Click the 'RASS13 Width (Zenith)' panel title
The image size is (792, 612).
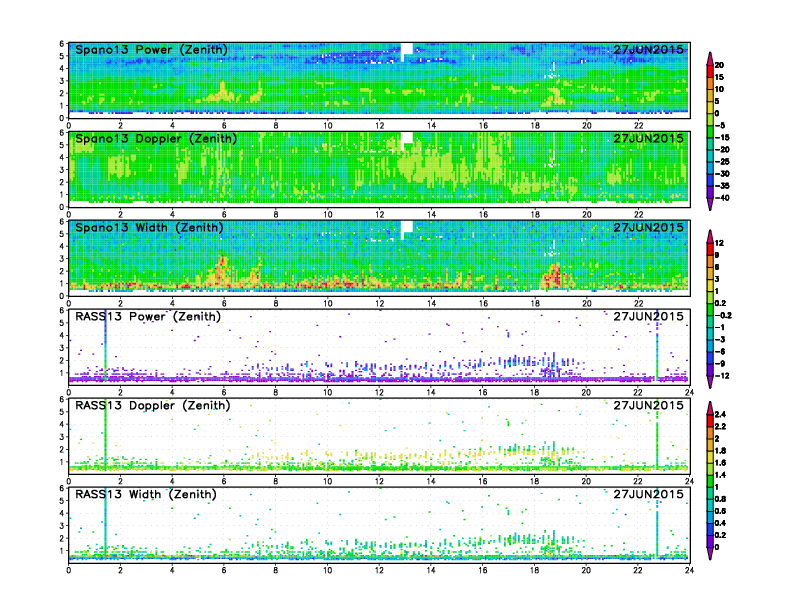(145, 494)
